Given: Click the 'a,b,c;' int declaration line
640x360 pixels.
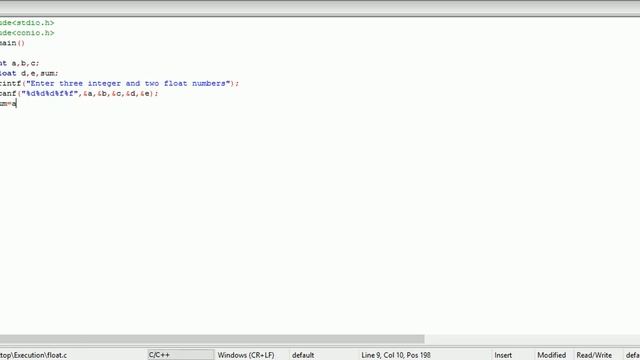Looking at the screenshot, I should (20, 63).
